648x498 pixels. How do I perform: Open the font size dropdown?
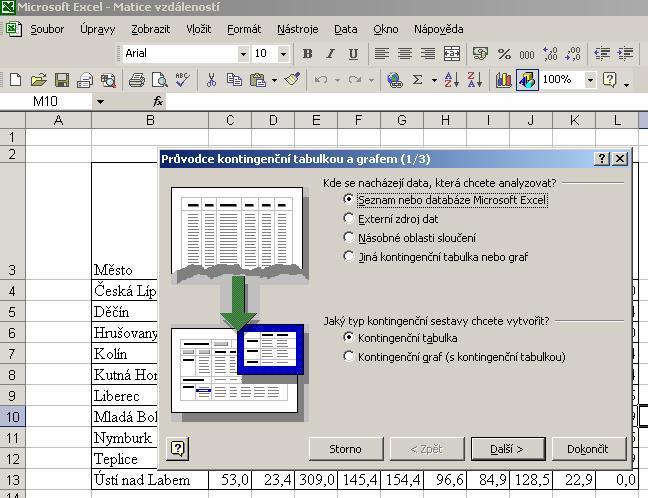(283, 54)
